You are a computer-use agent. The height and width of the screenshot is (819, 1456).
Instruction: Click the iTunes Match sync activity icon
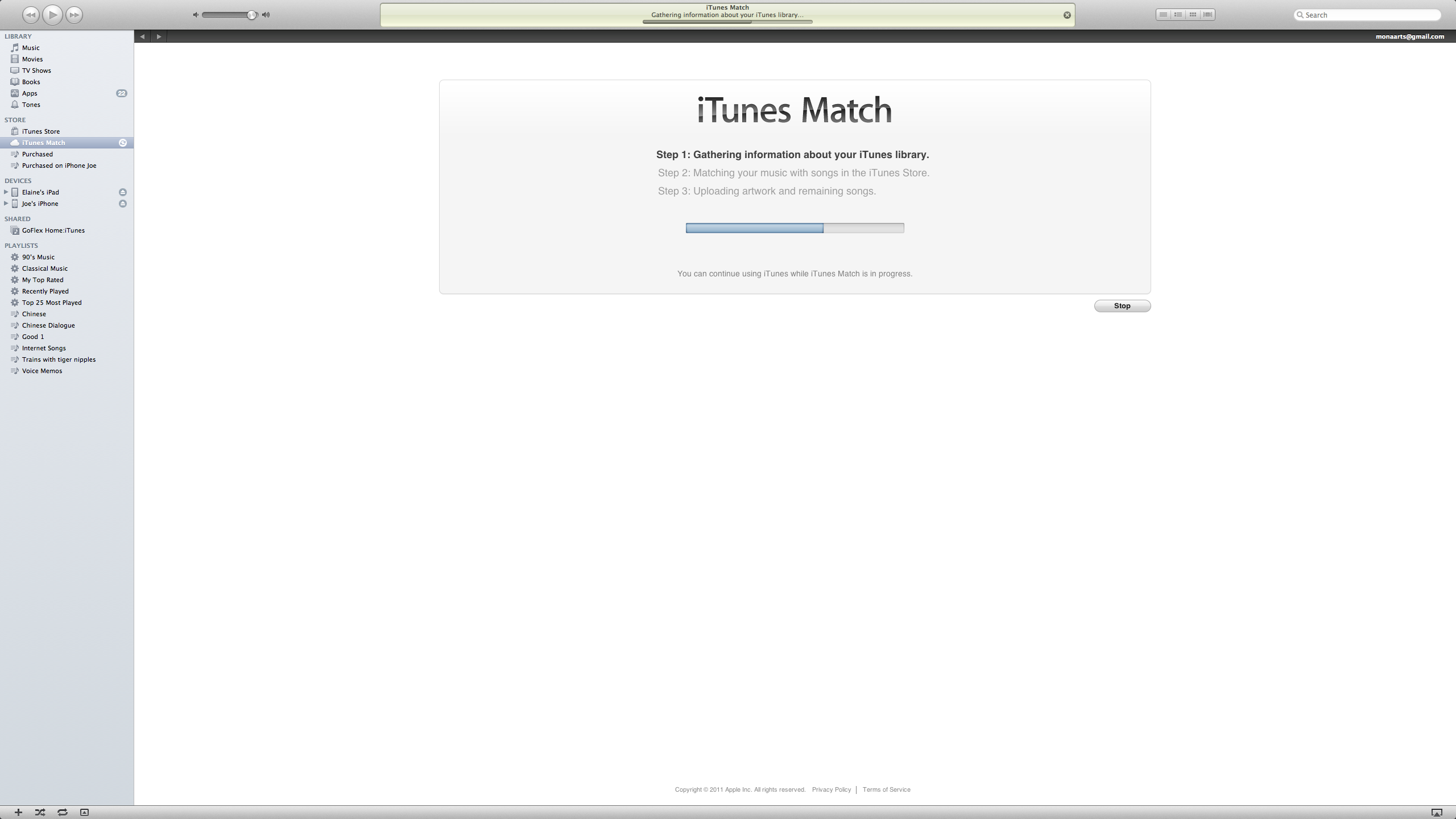(122, 143)
